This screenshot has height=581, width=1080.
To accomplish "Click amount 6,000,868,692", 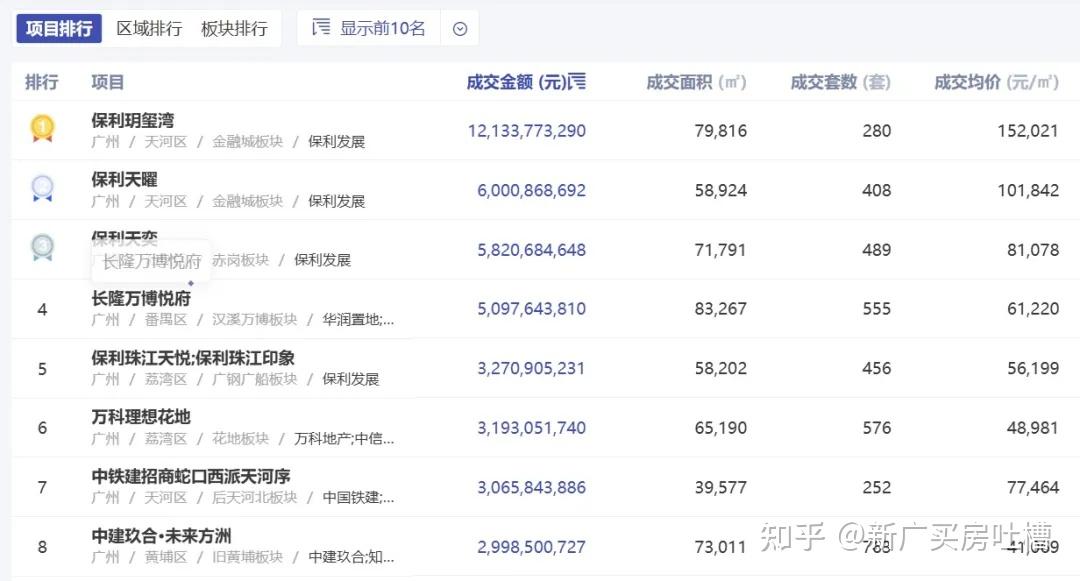I will click(532, 190).
